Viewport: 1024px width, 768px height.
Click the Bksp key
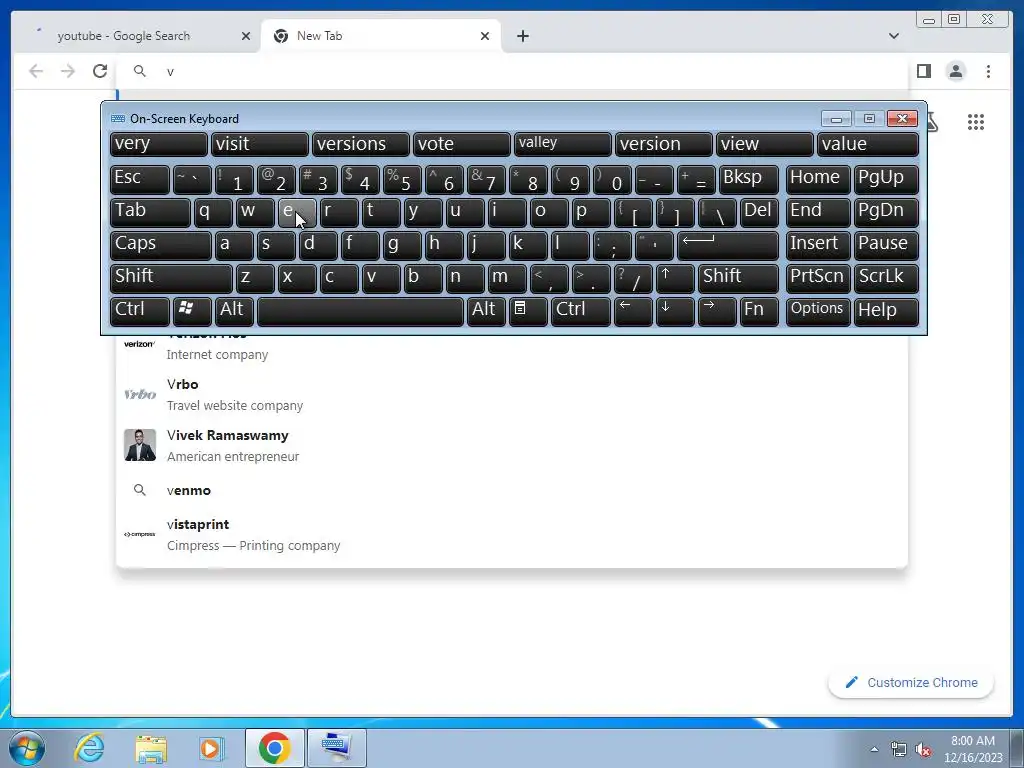[x=748, y=179]
